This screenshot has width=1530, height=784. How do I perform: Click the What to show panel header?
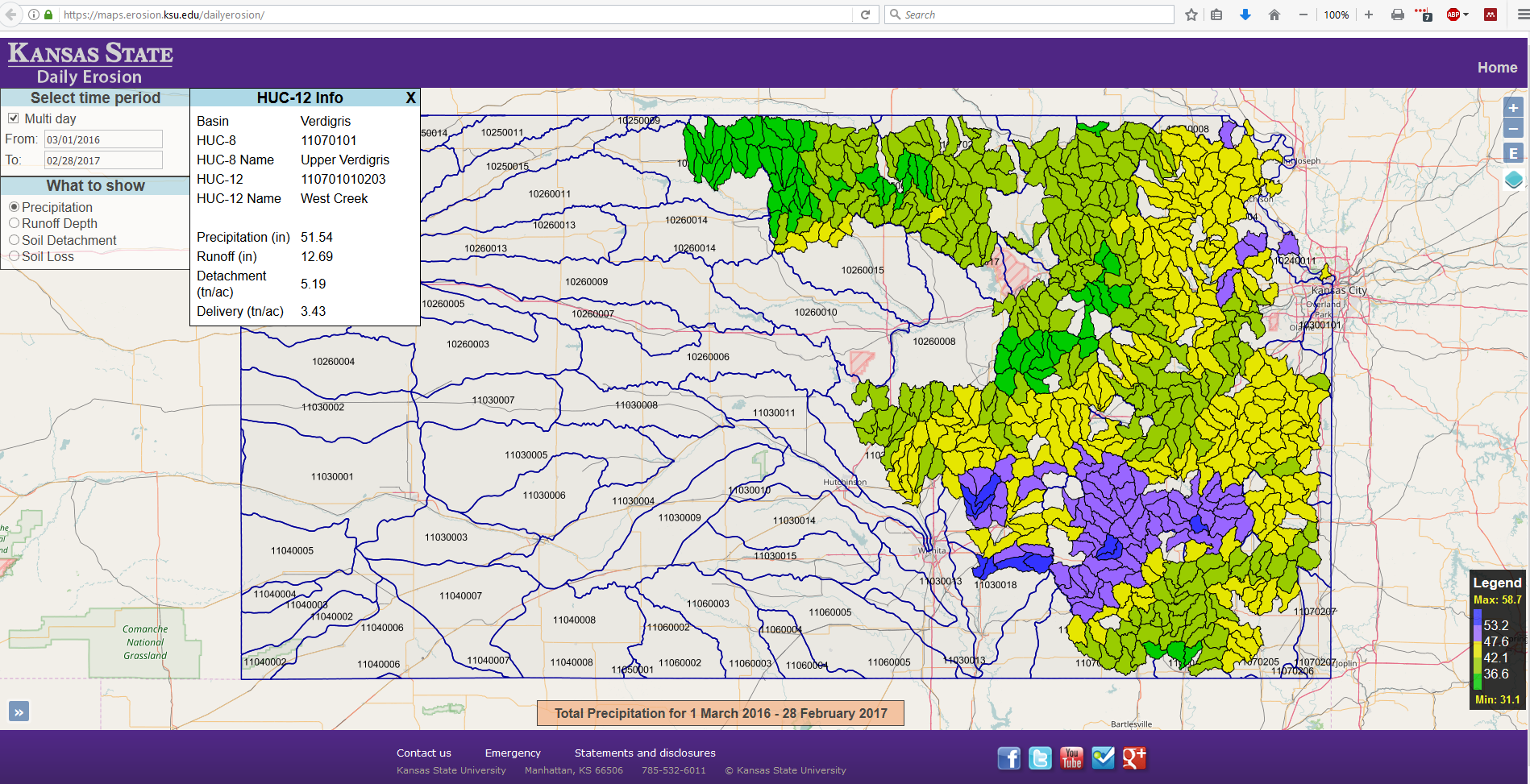(x=95, y=185)
